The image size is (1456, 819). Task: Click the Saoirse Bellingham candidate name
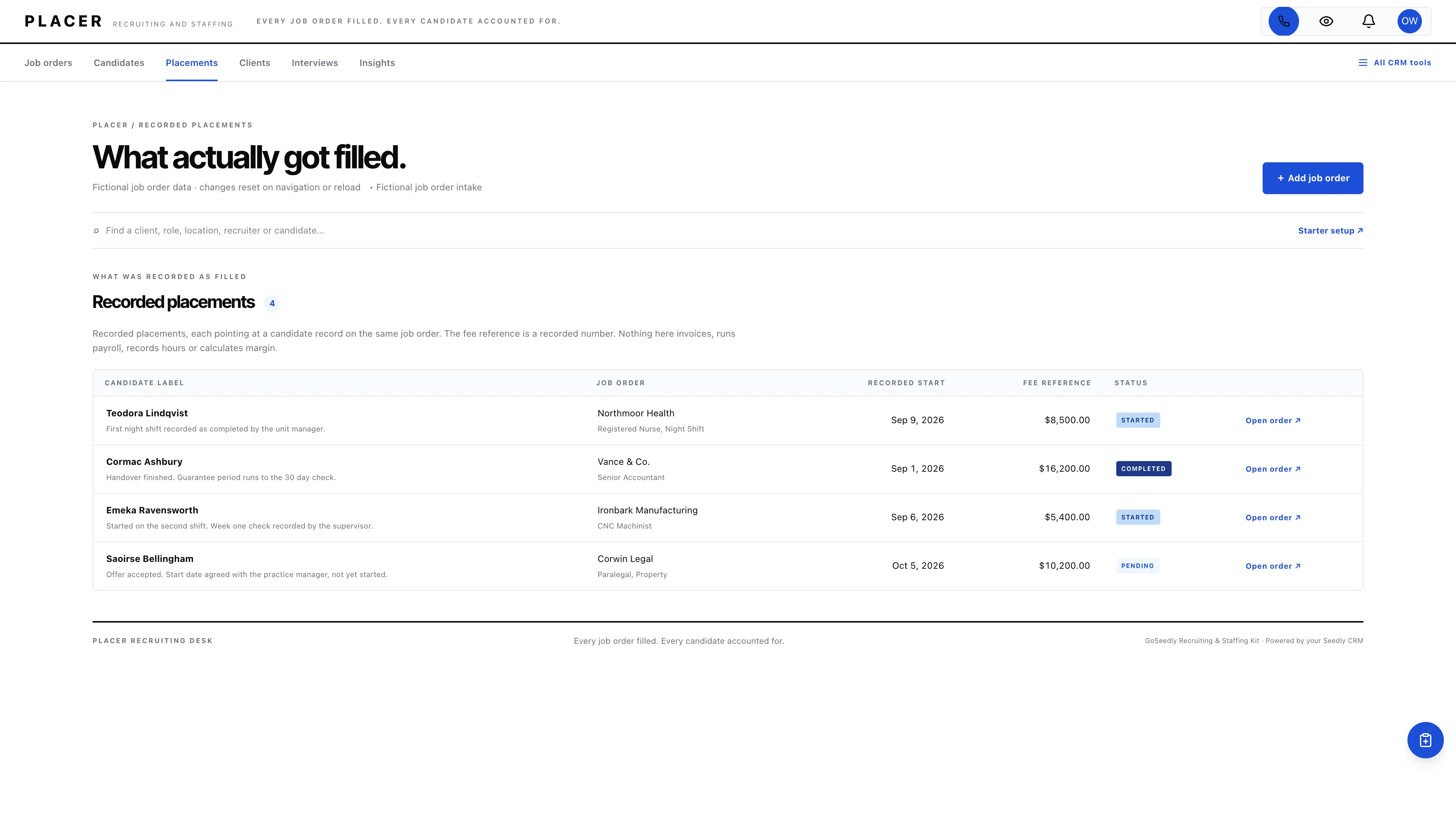click(150, 559)
